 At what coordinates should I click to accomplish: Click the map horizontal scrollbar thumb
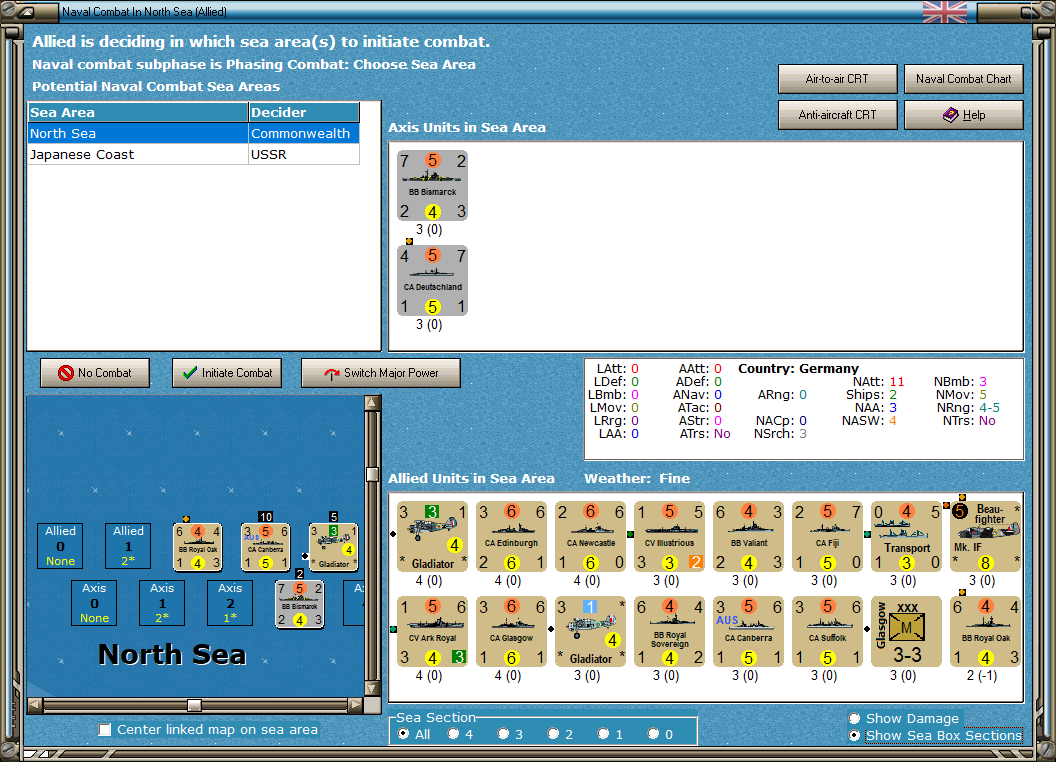[x=194, y=705]
